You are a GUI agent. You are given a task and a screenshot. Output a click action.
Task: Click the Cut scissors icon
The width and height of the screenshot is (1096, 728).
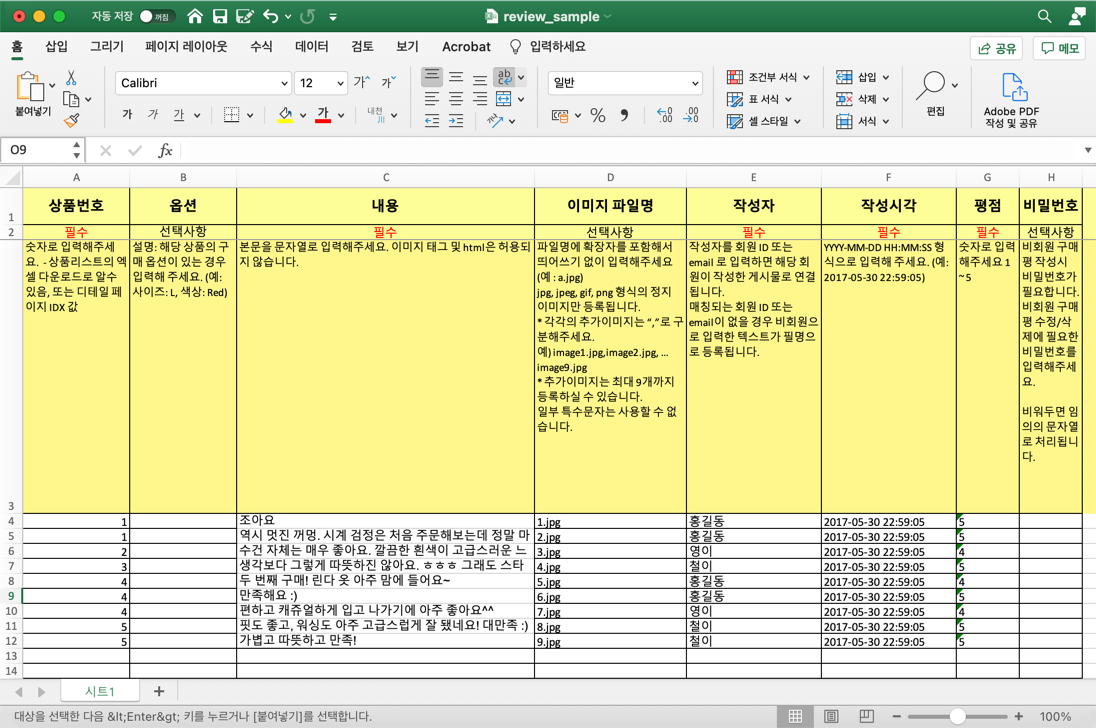coord(71,78)
